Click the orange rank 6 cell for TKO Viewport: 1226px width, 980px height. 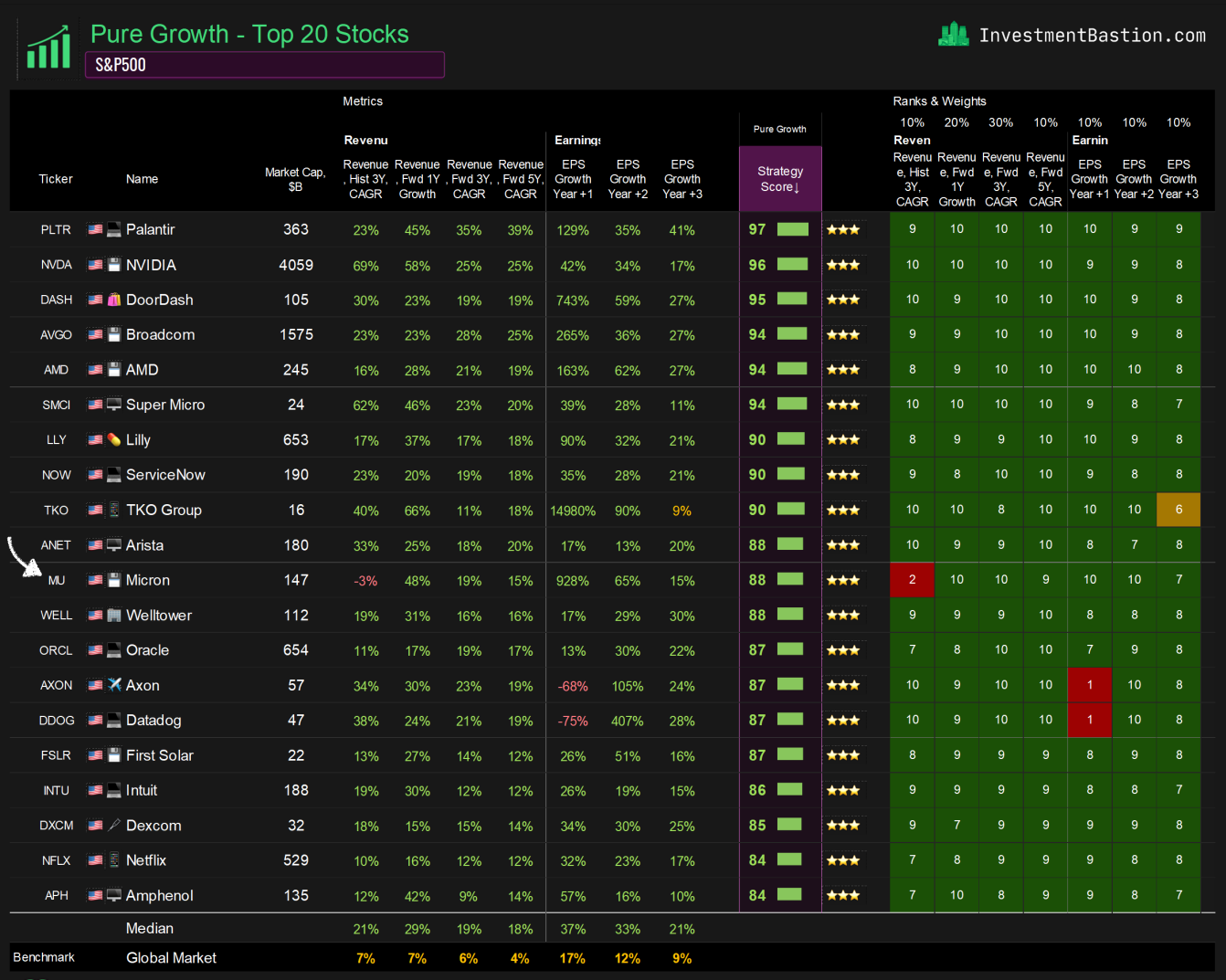[x=1178, y=510]
